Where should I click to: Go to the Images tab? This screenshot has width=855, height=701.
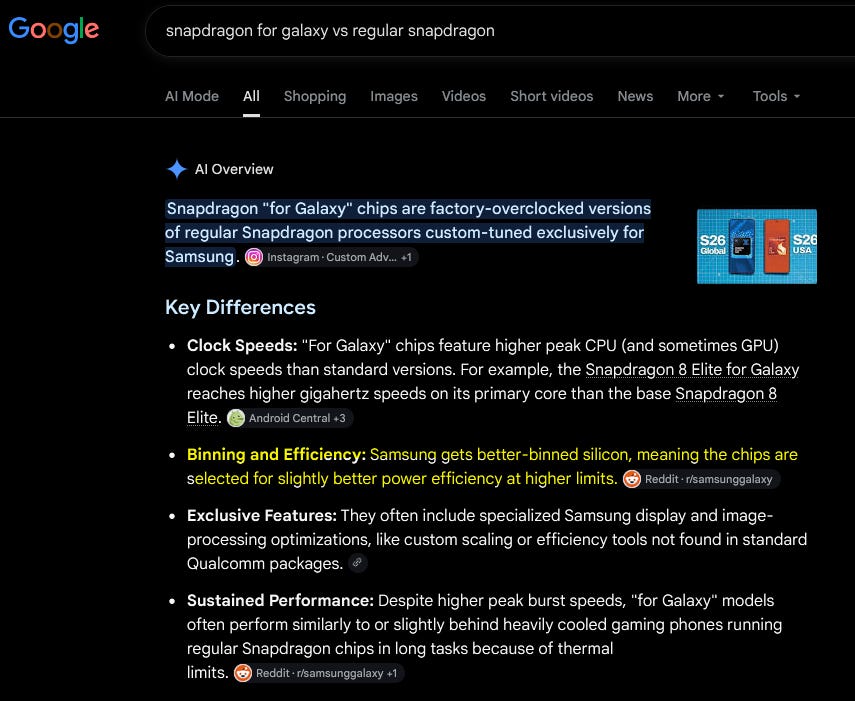394,96
